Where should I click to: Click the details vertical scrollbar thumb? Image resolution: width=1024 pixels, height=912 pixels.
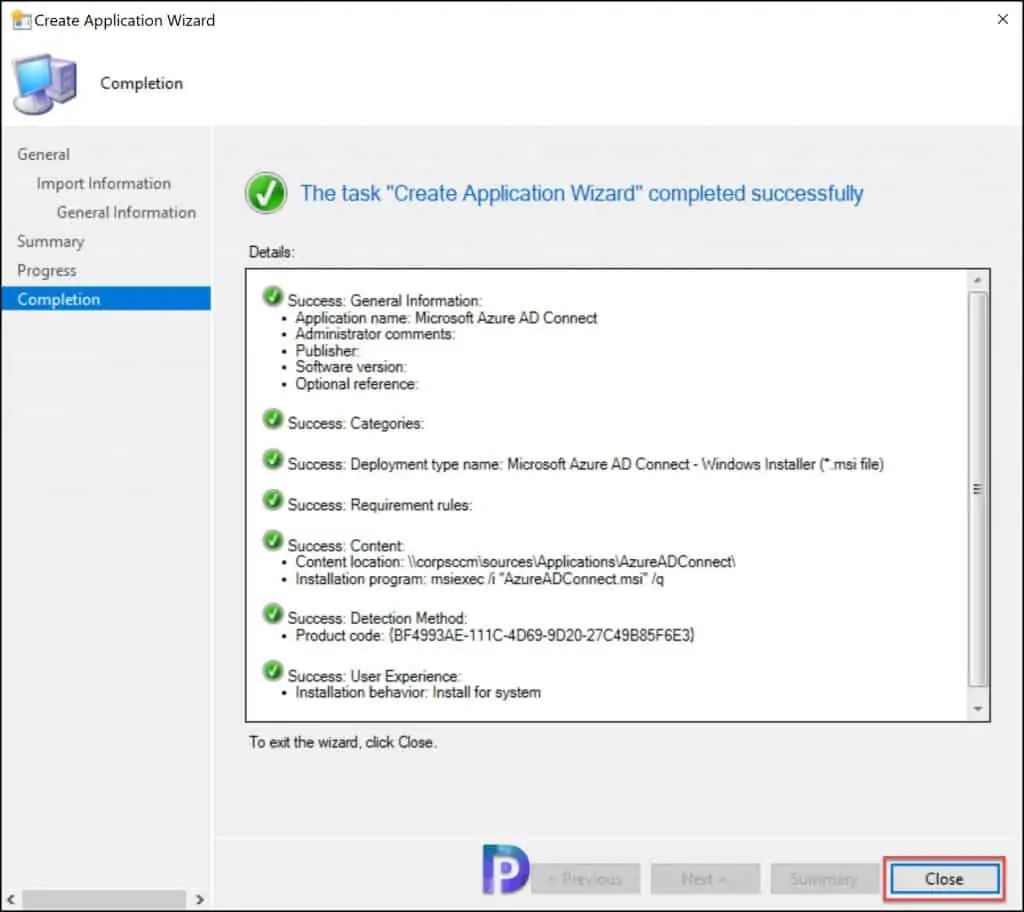[x=977, y=489]
